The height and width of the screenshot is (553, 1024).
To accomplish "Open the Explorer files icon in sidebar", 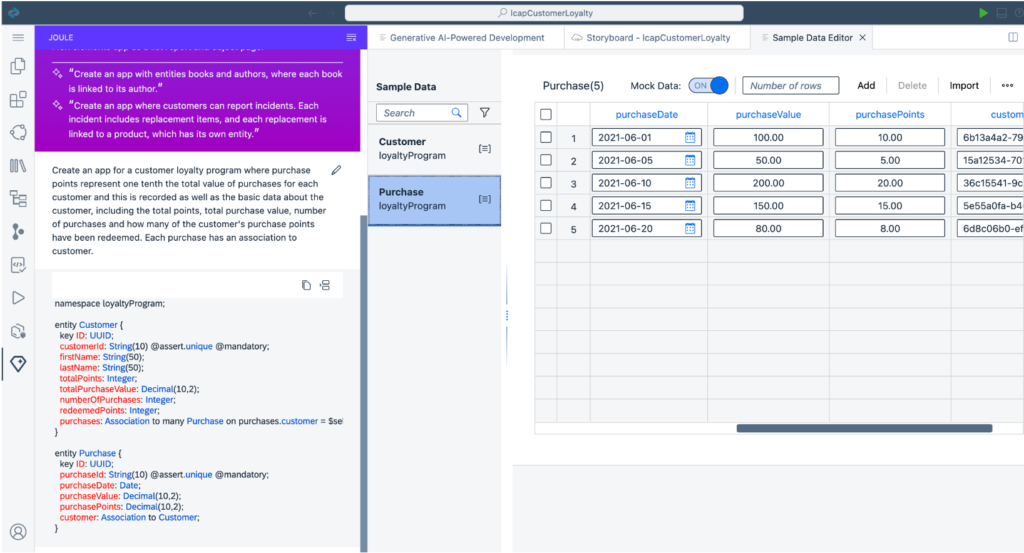I will pyautogui.click(x=17, y=67).
